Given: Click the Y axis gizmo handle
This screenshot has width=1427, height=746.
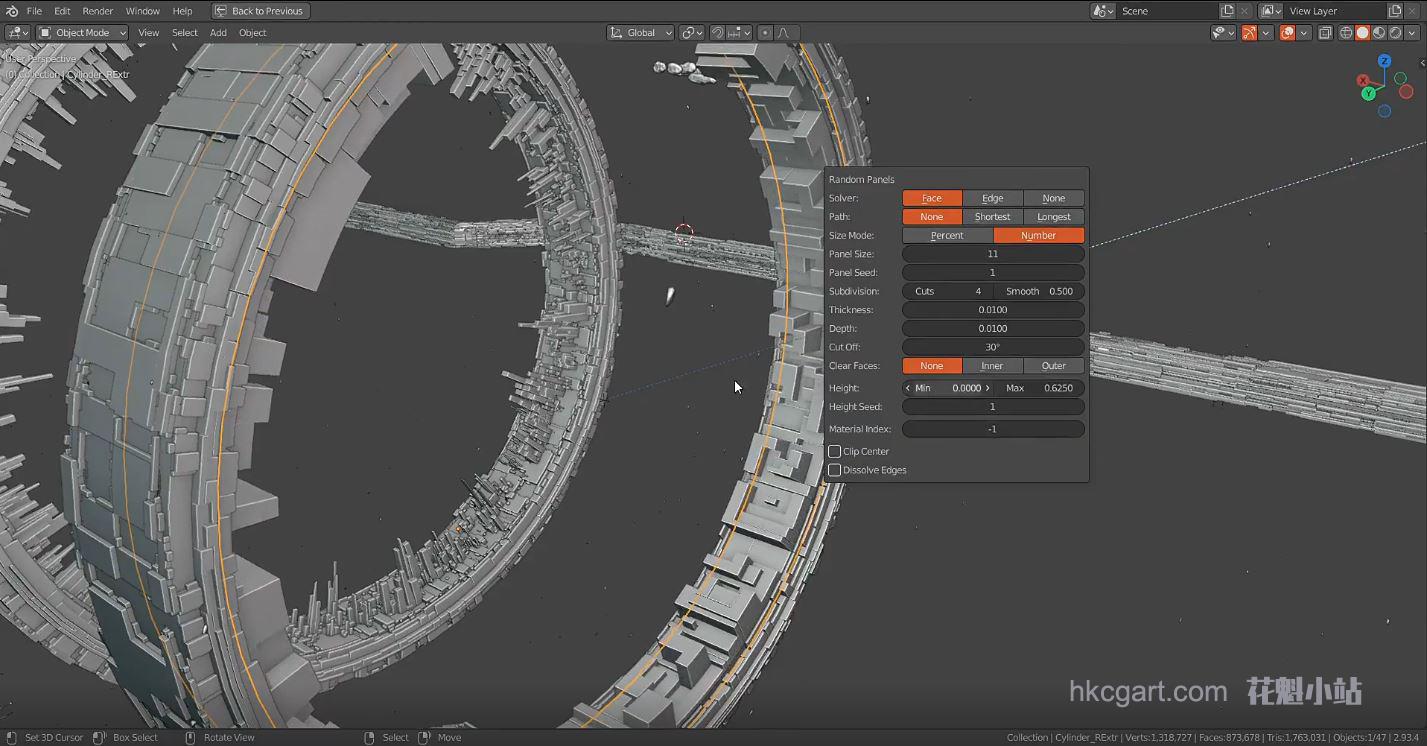Looking at the screenshot, I should pyautogui.click(x=1368, y=93).
